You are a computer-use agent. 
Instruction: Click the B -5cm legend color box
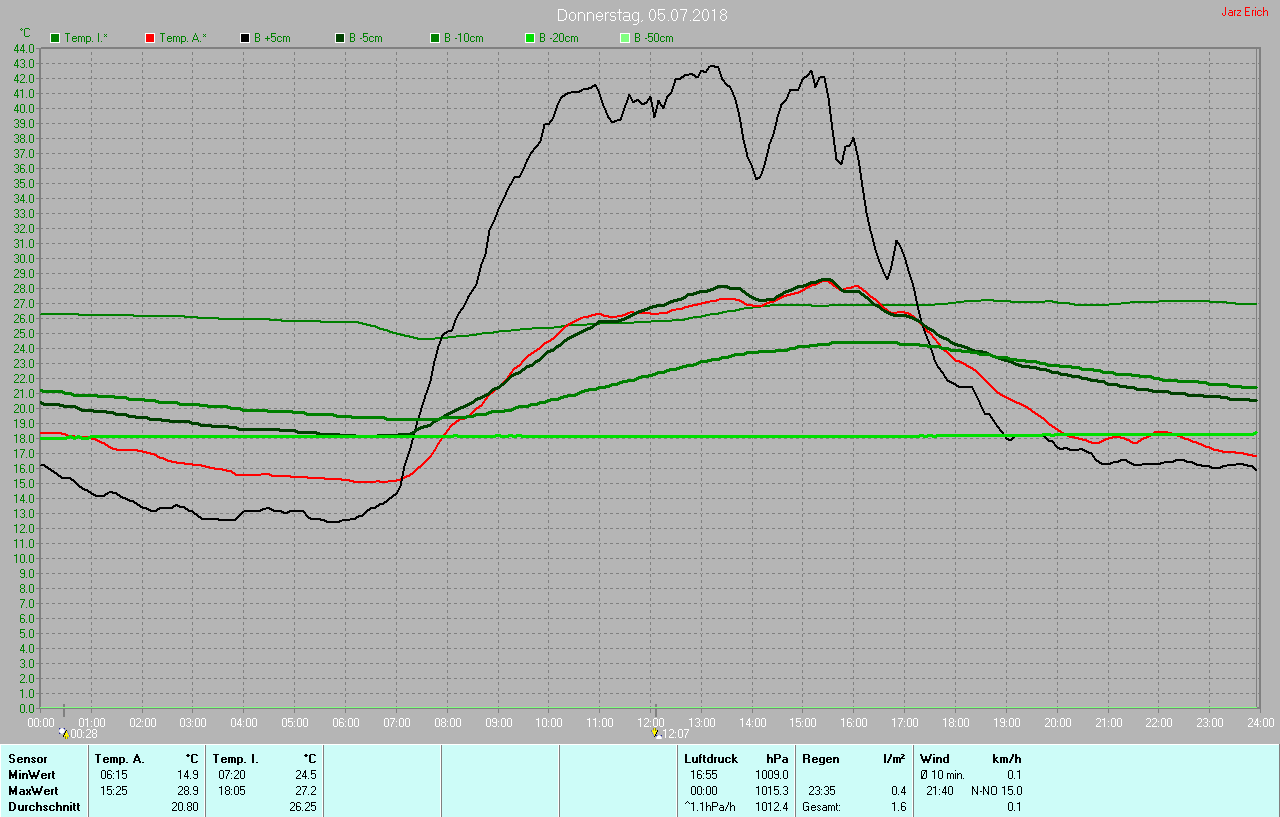pos(340,38)
